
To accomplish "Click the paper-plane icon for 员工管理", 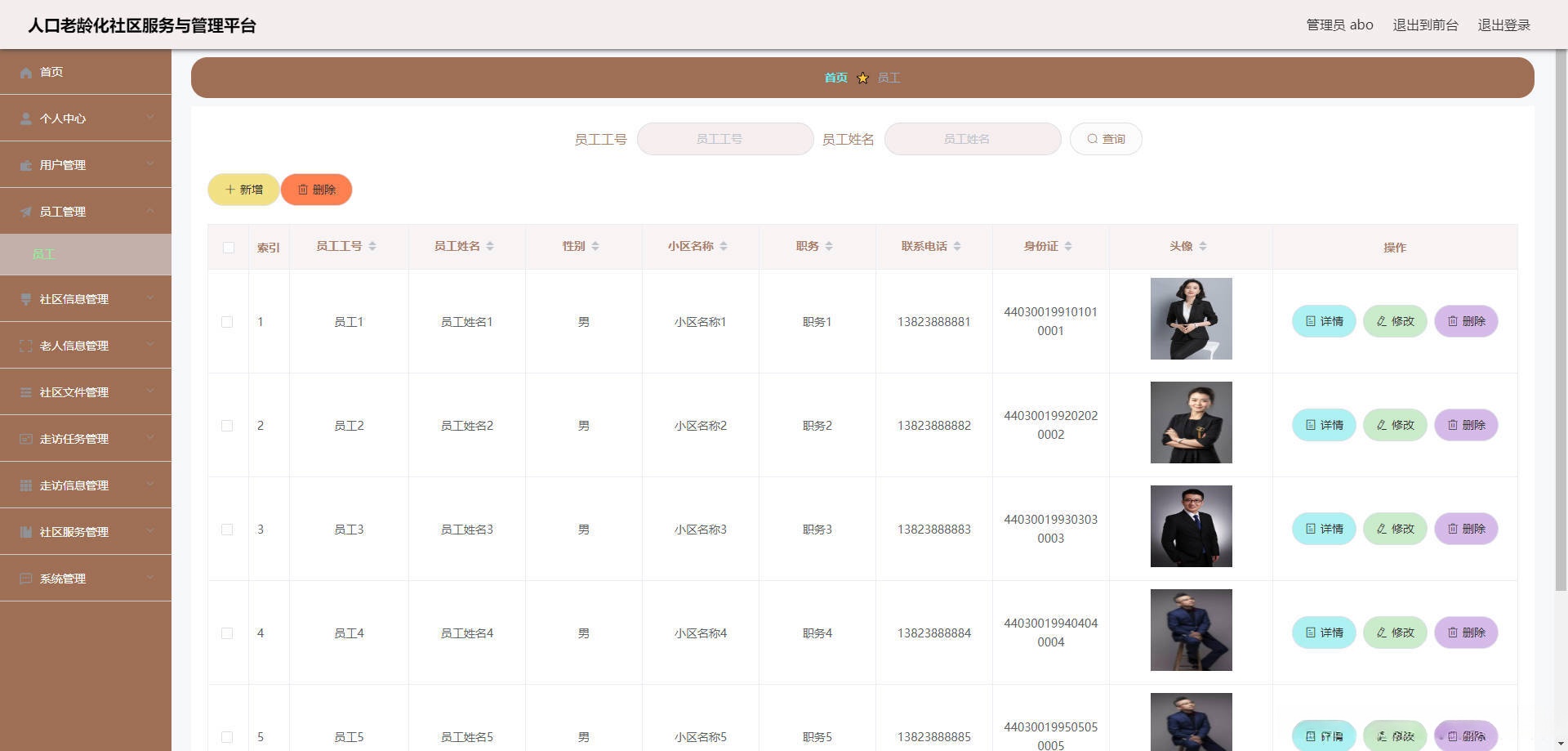I will [x=26, y=212].
